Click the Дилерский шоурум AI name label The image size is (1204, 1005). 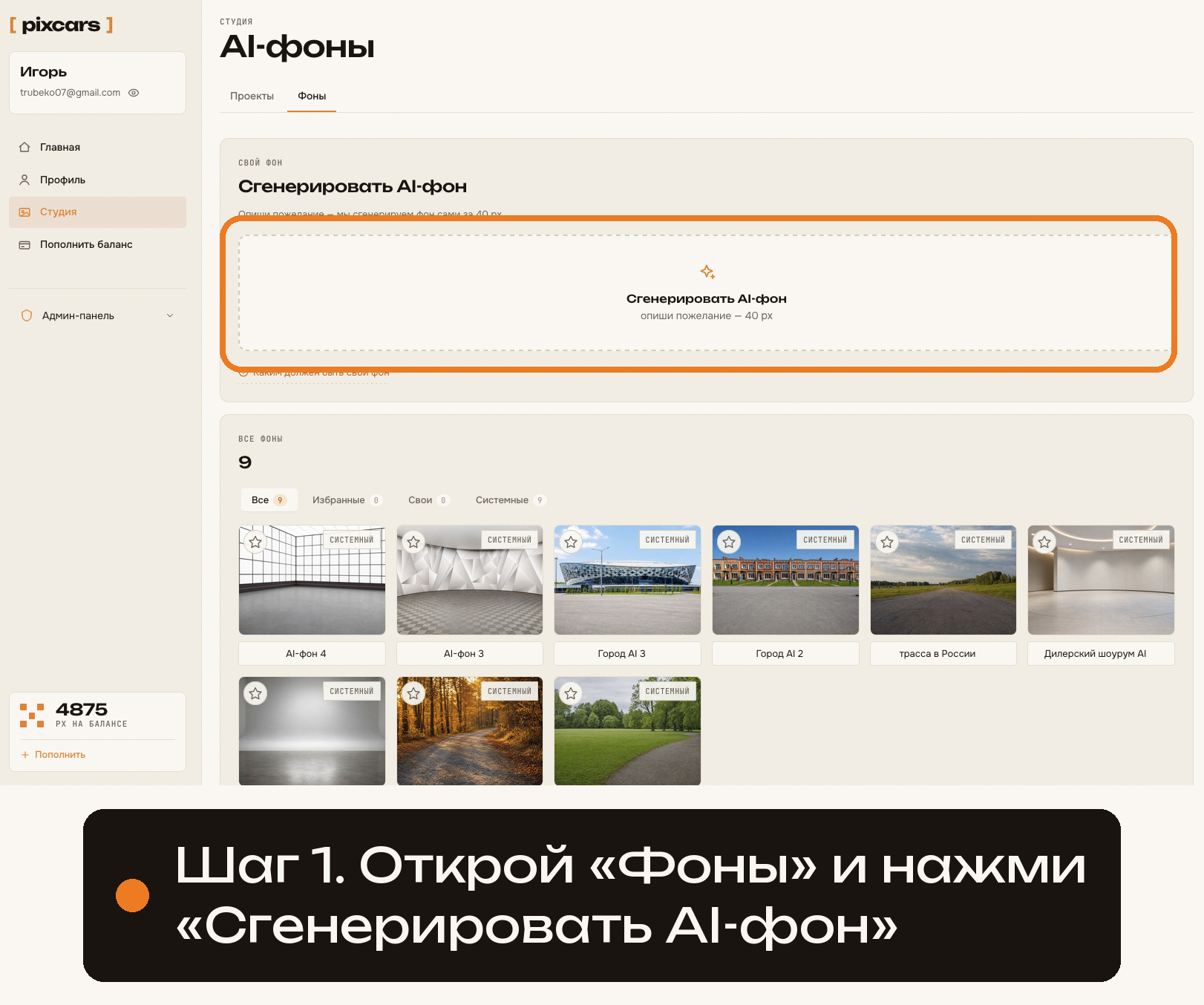[x=1101, y=654]
